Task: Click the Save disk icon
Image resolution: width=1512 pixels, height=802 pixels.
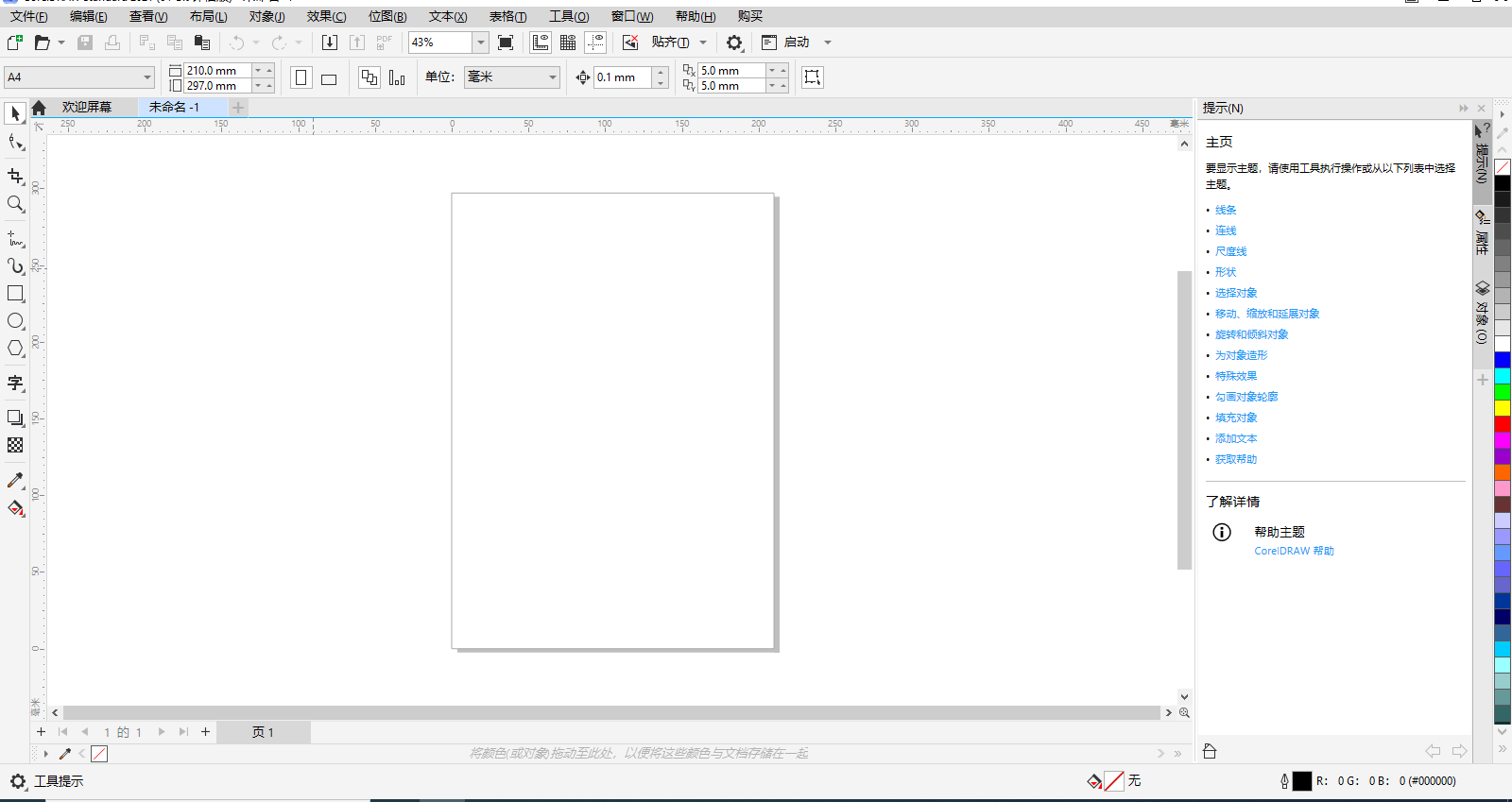Action: point(85,43)
